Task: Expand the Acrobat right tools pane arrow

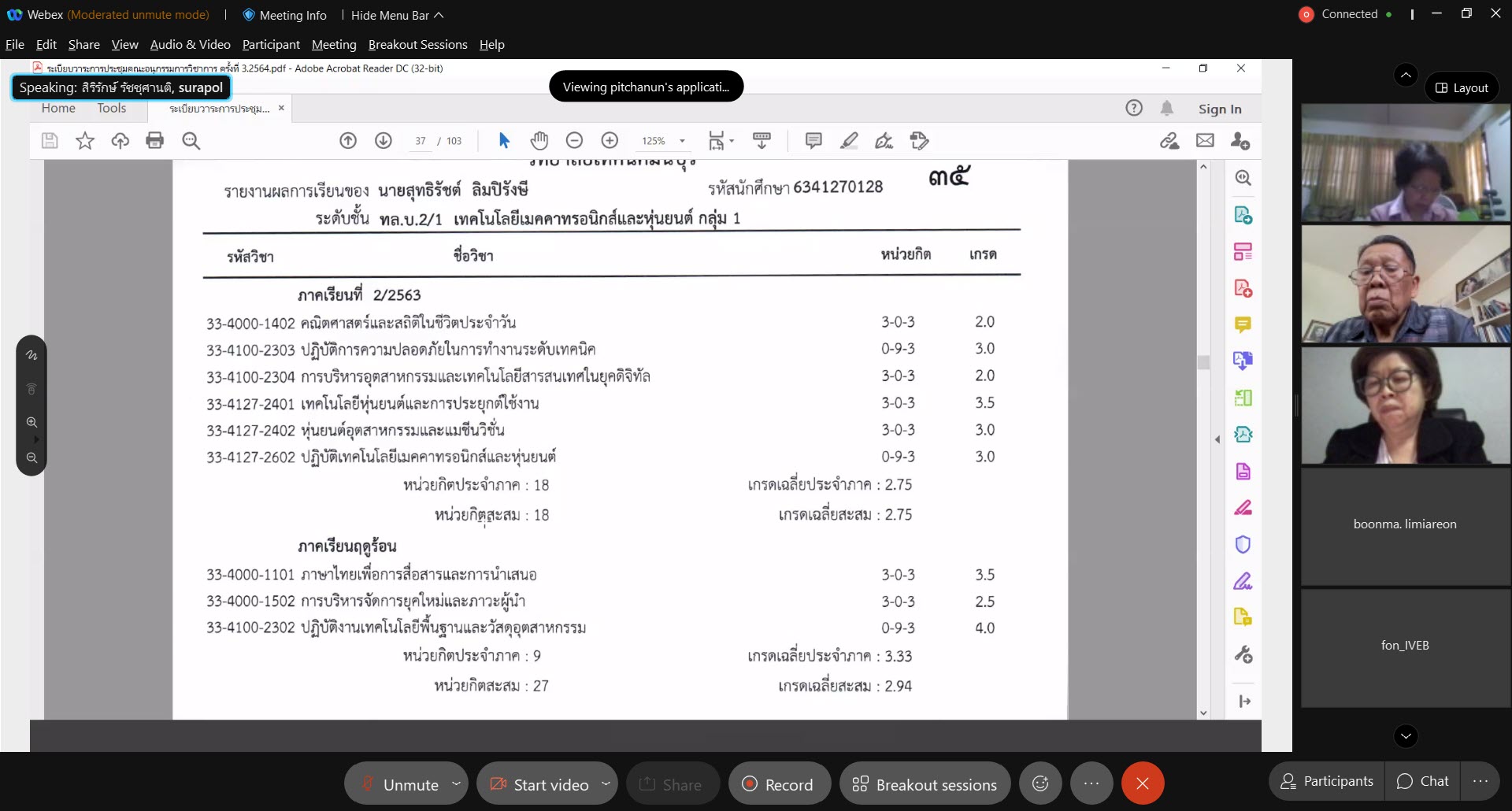Action: 1217,439
